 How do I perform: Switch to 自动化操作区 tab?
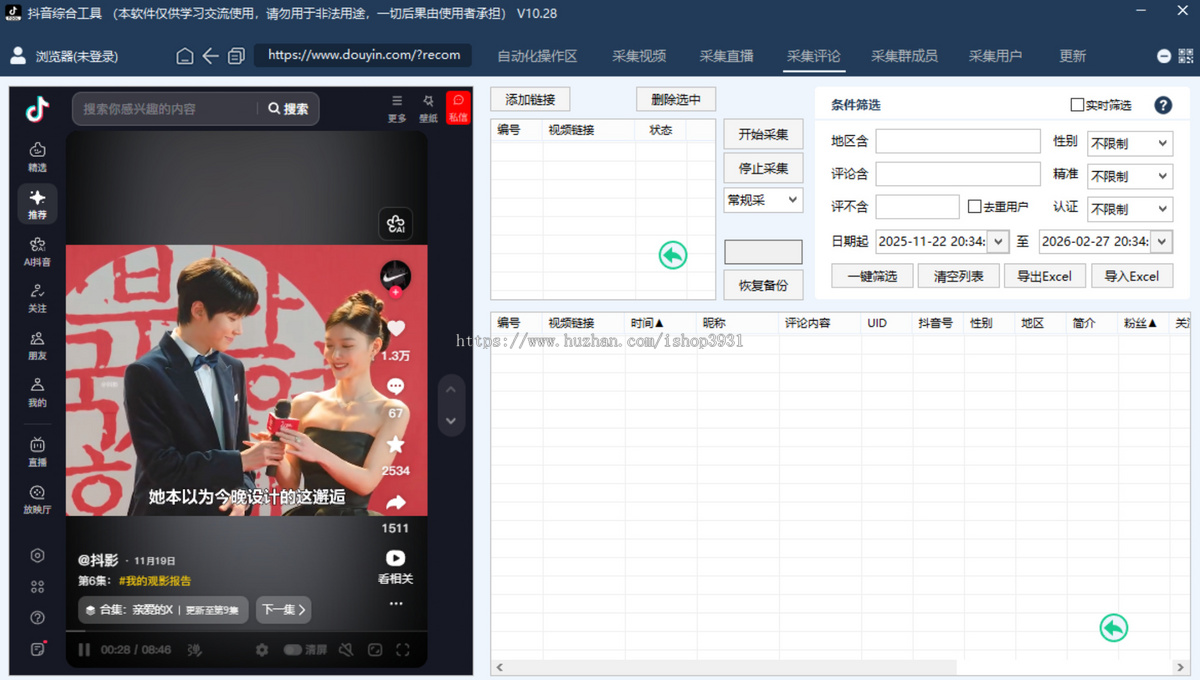[537, 56]
